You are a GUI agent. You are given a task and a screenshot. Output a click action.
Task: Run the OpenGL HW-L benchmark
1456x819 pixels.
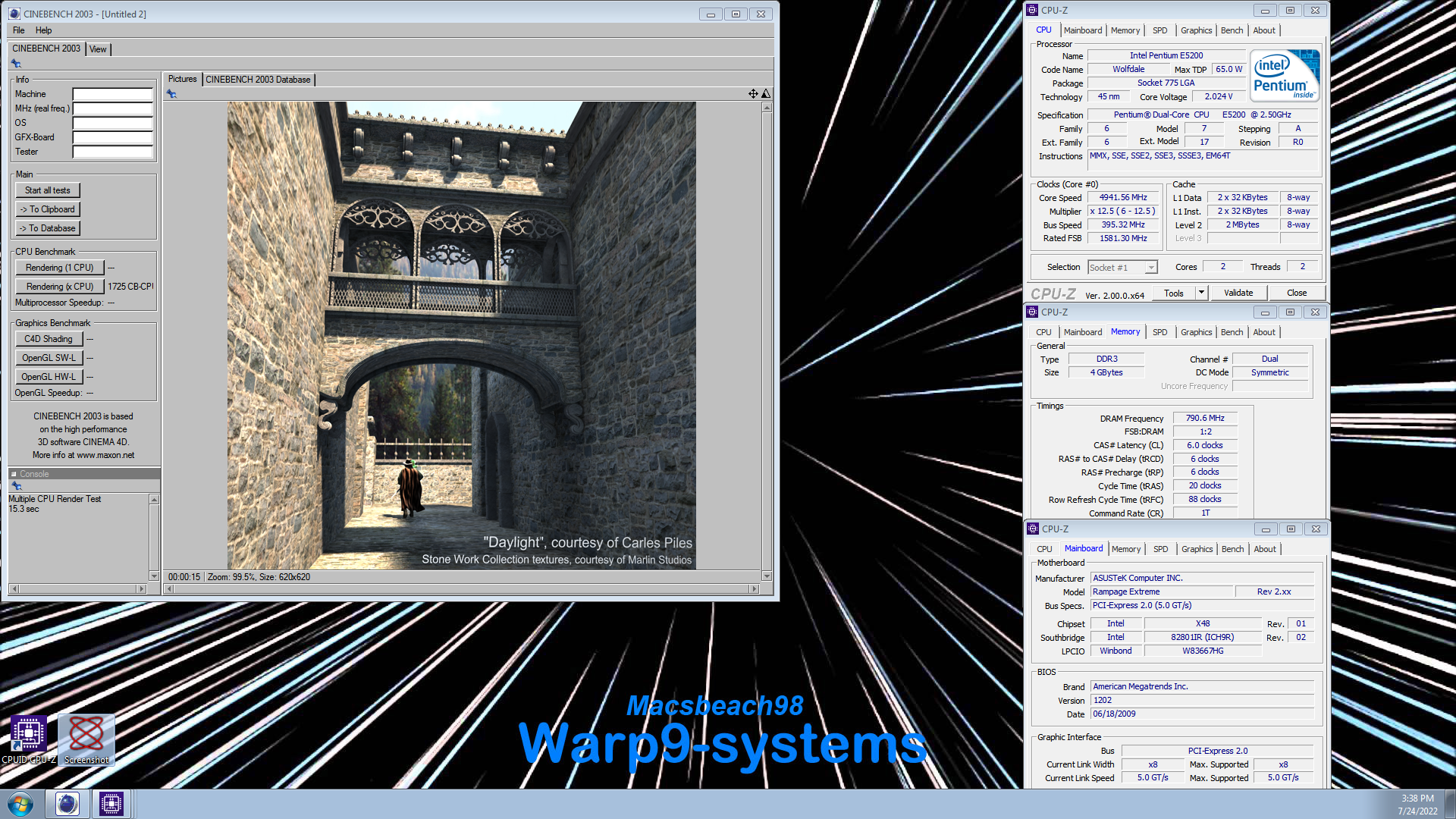[49, 377]
